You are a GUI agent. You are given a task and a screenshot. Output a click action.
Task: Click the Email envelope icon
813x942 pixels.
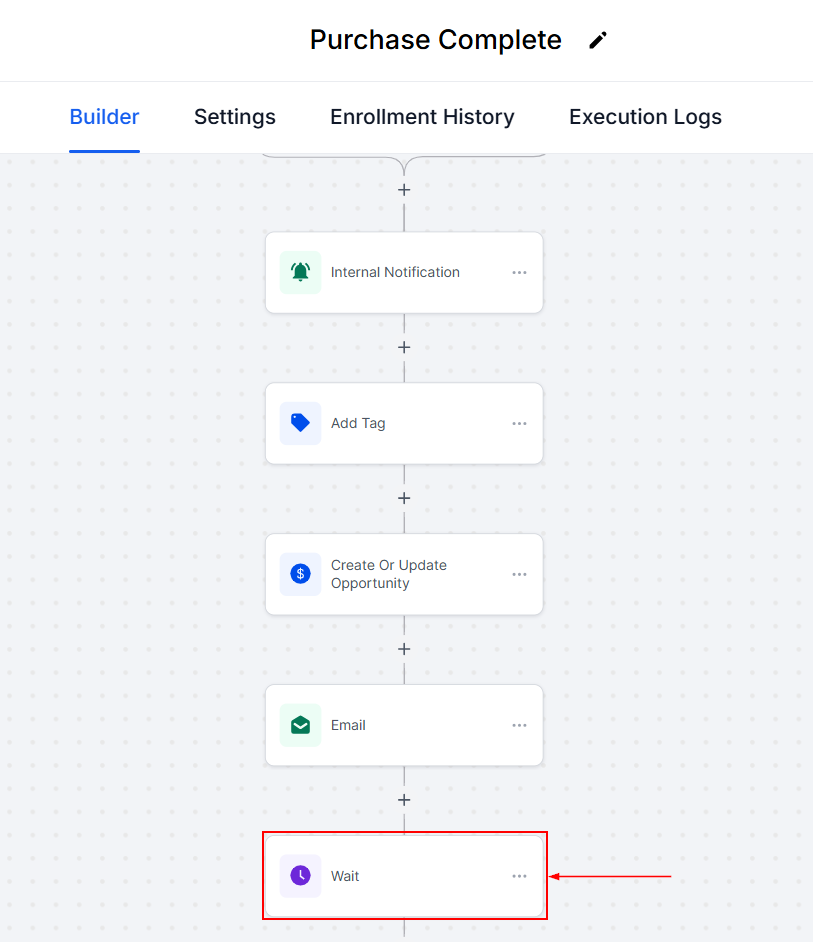(300, 725)
